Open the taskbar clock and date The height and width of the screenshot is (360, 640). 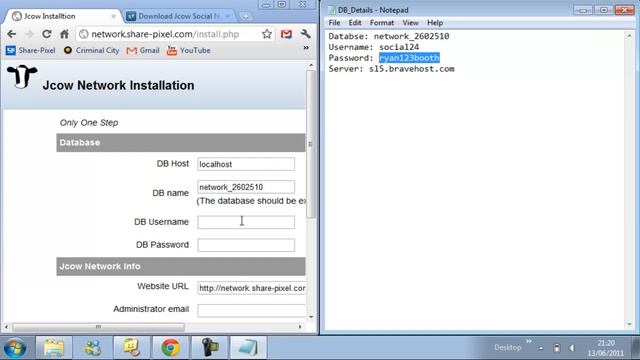606,348
